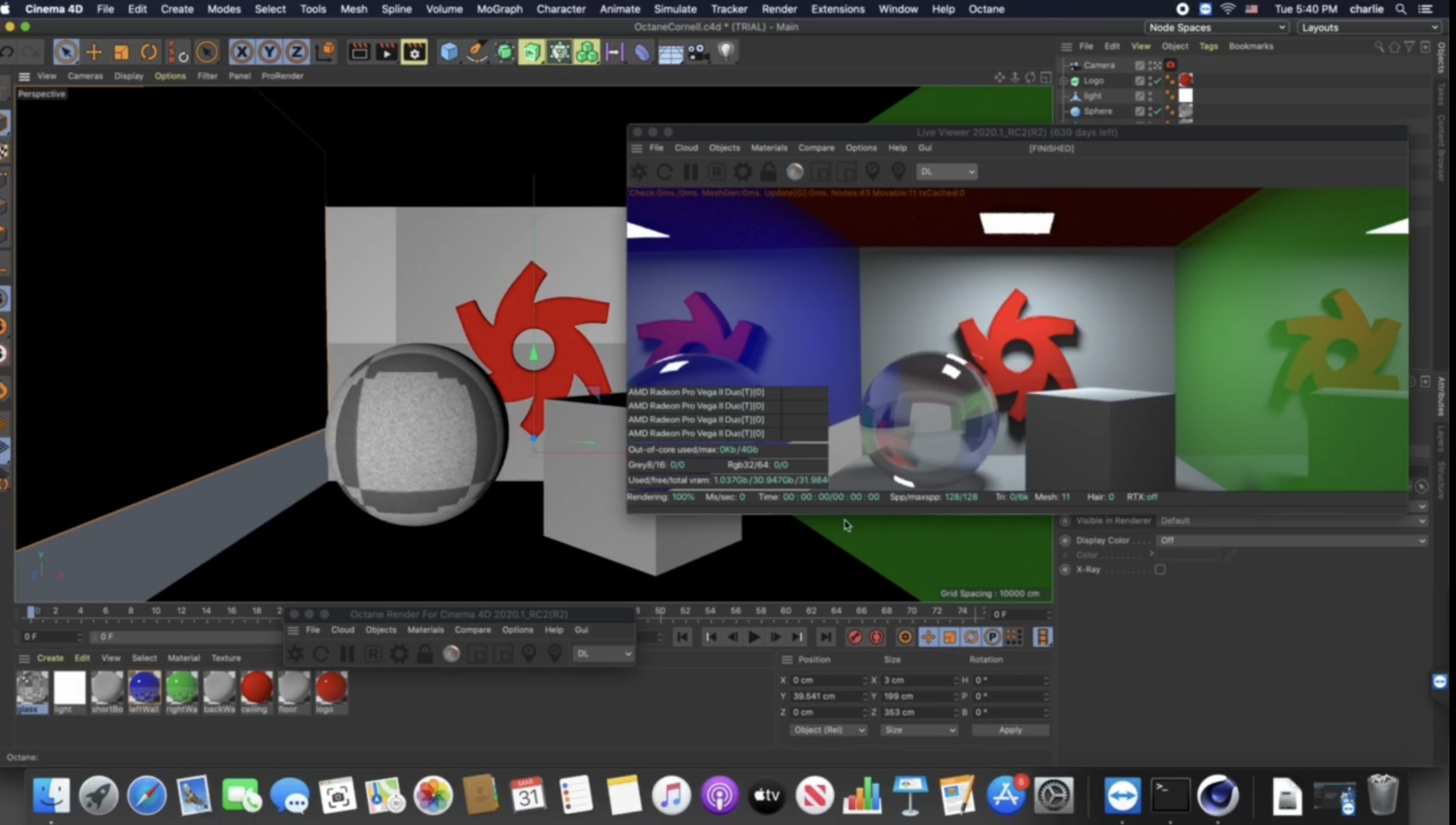Toggle the X-Ray checkbox

(x=1160, y=569)
